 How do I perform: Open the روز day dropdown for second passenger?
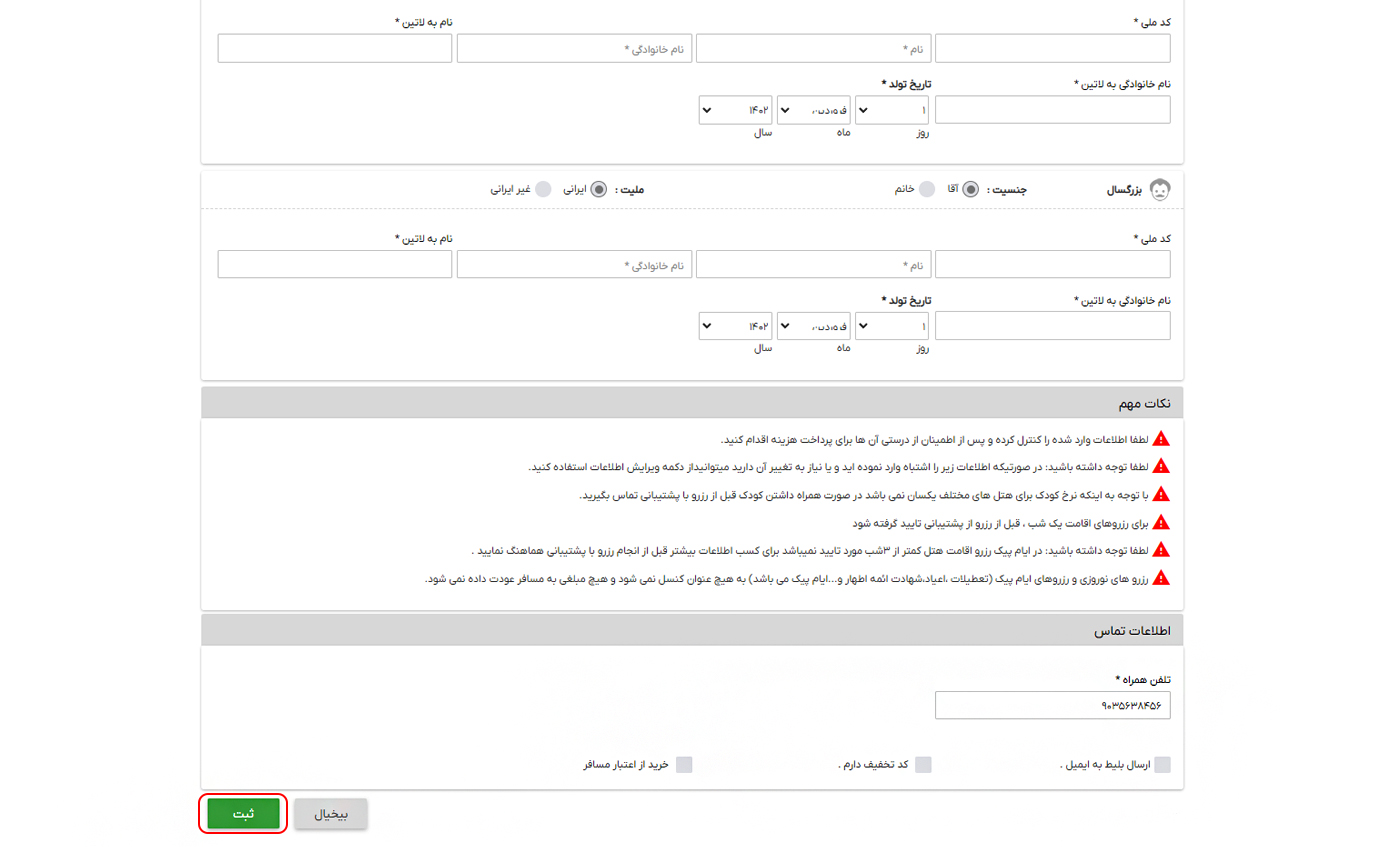[891, 325]
